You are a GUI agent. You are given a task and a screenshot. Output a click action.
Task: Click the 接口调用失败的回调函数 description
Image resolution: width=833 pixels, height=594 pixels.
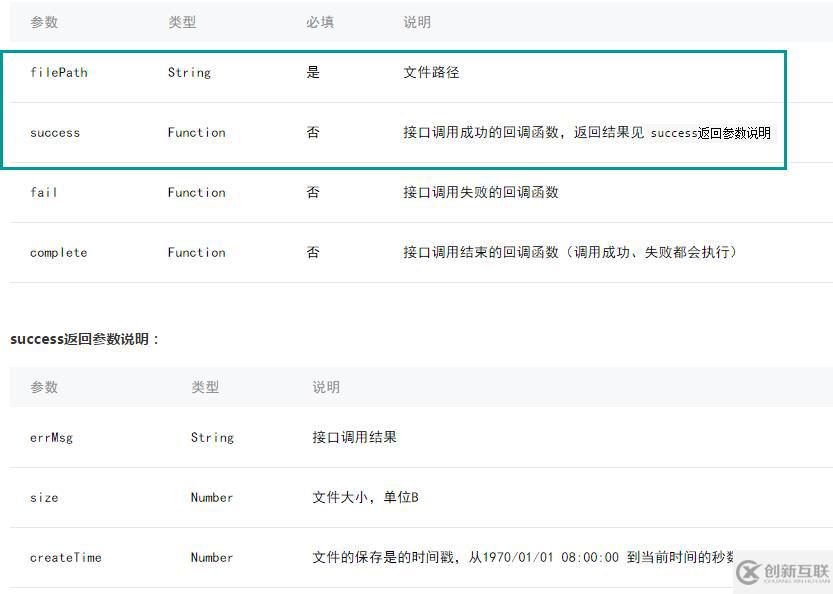click(481, 192)
